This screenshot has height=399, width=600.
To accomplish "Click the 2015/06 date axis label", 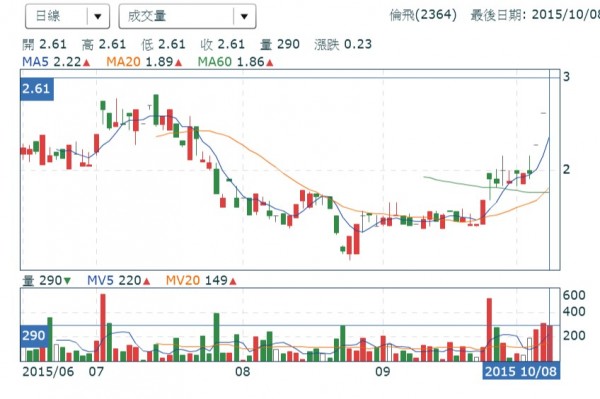I will click(48, 371).
